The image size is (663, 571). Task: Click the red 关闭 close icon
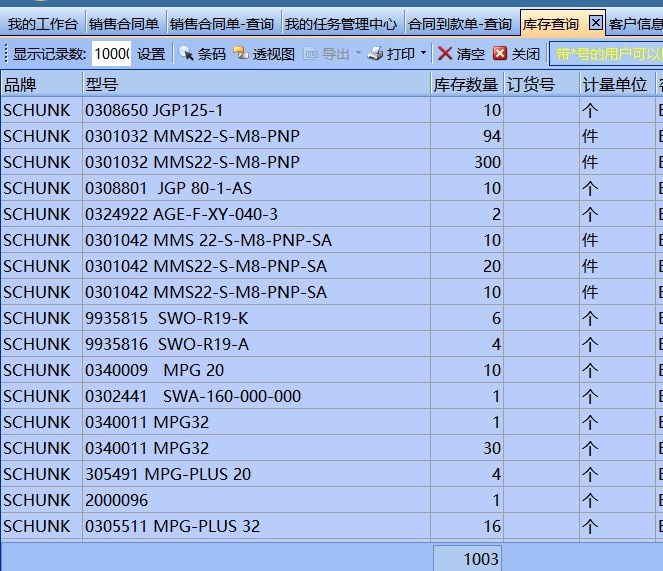tap(500, 54)
